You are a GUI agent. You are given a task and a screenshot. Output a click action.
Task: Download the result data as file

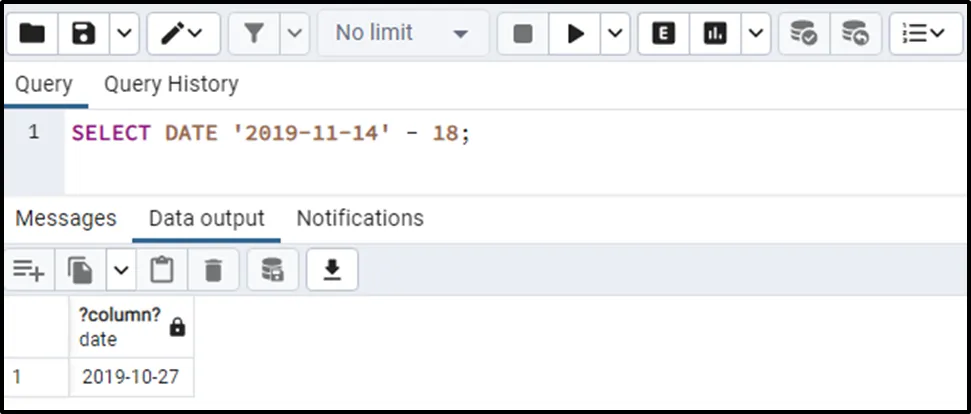332,269
